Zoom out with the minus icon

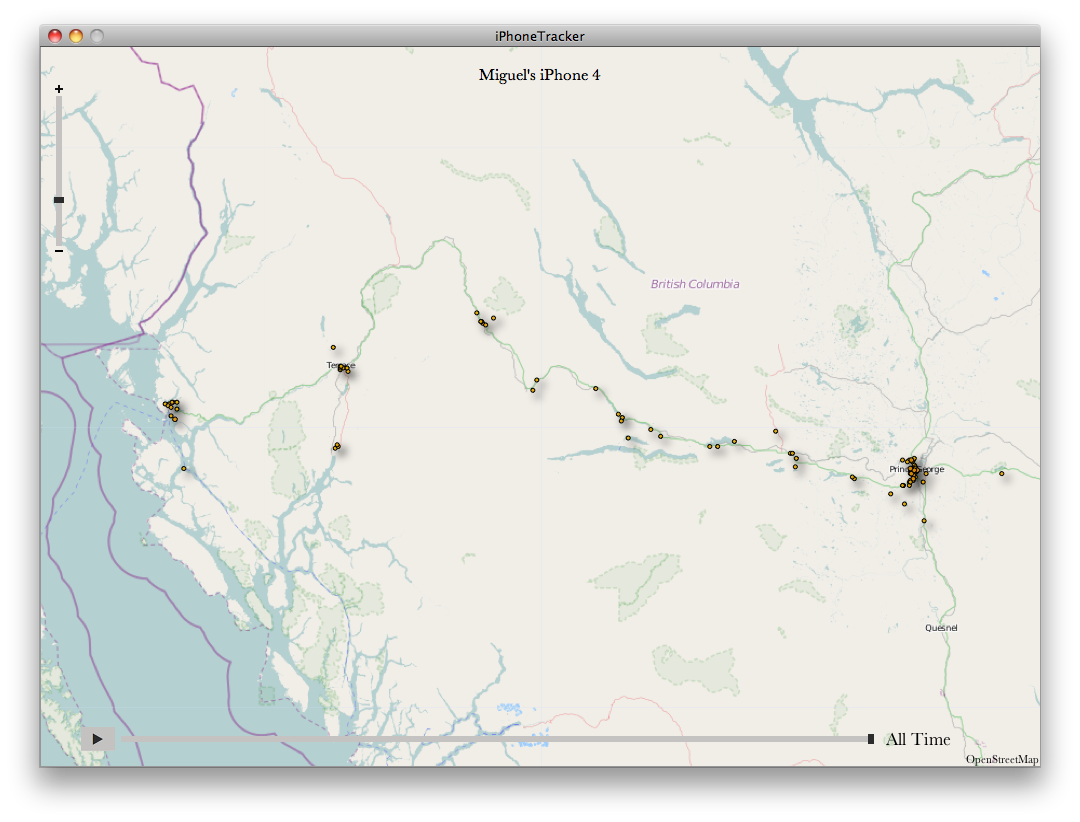coord(59,251)
